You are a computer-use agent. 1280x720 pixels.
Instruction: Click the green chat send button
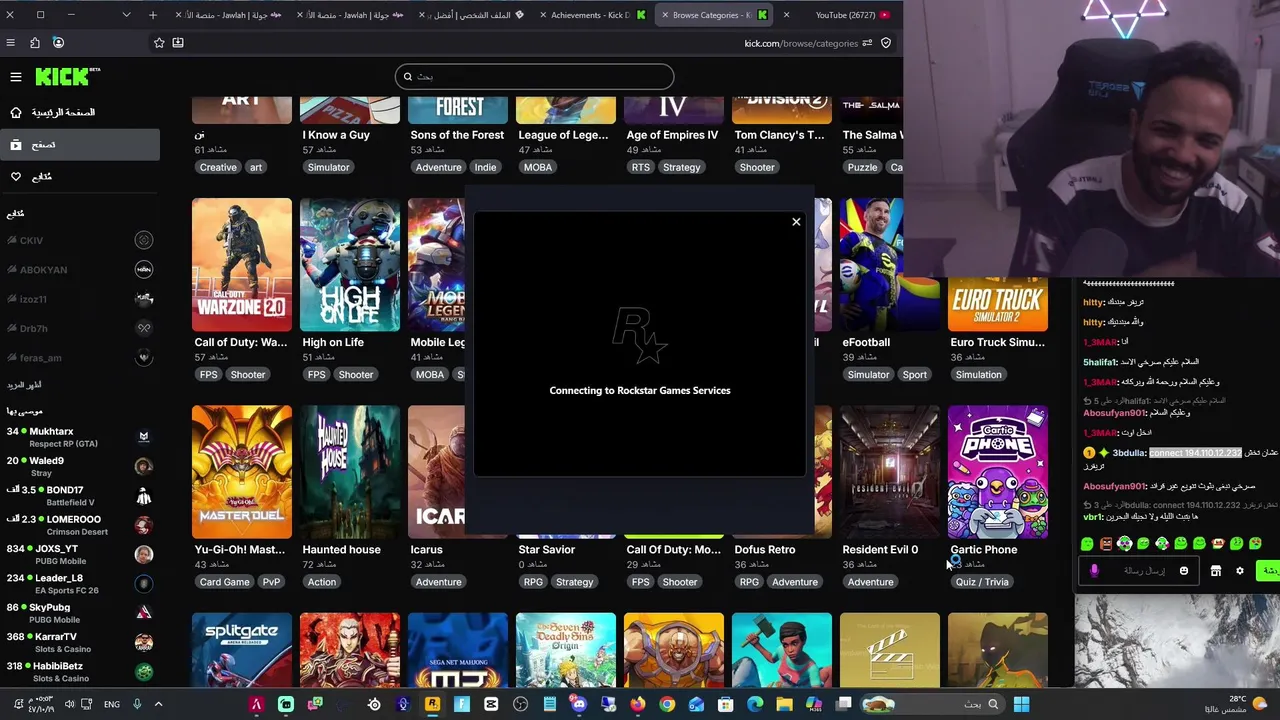tap(1269, 571)
